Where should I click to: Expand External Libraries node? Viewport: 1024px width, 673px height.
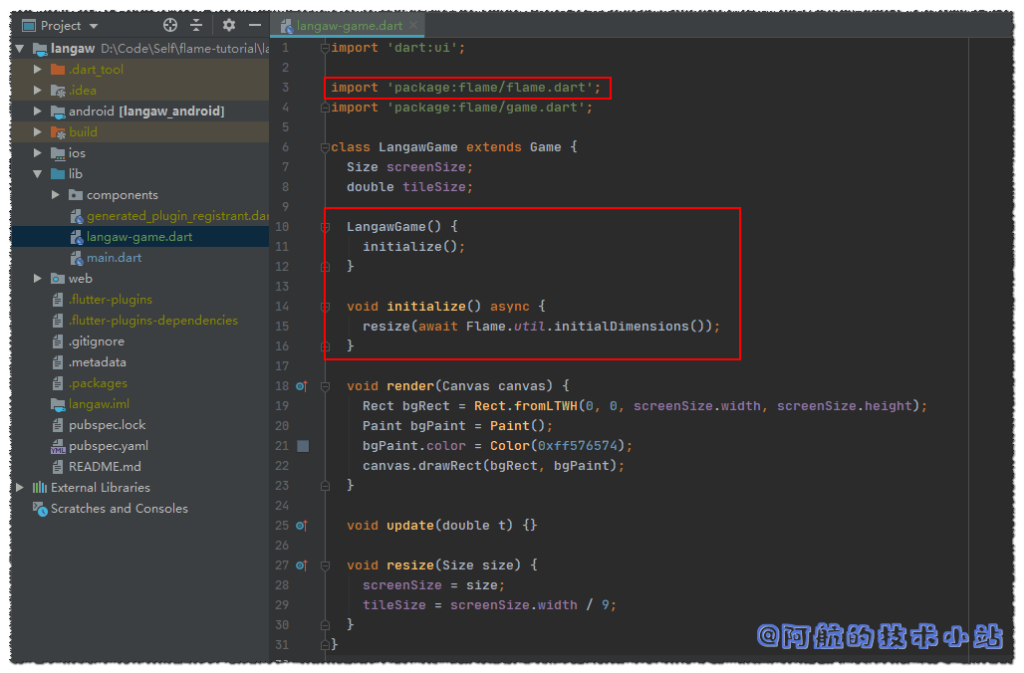tap(20, 488)
